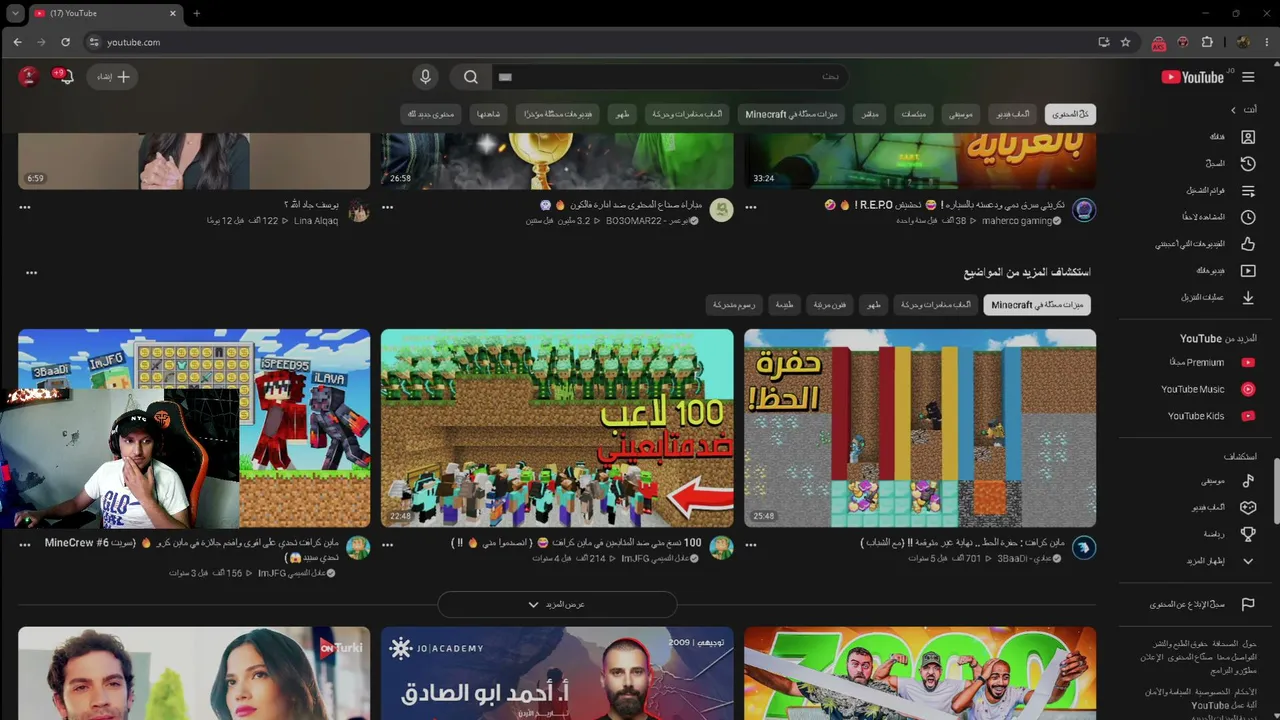Select the شاهدتها (Watched) filter chip
This screenshot has width=1280, height=720.
tap(488, 114)
